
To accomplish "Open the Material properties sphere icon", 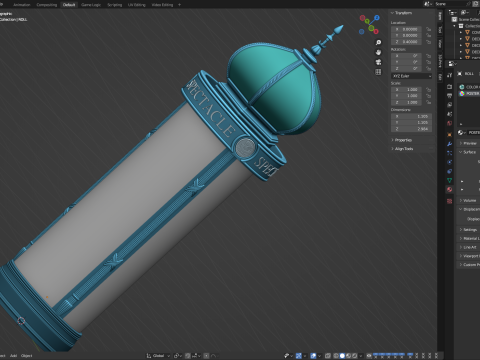I will pos(449,190).
